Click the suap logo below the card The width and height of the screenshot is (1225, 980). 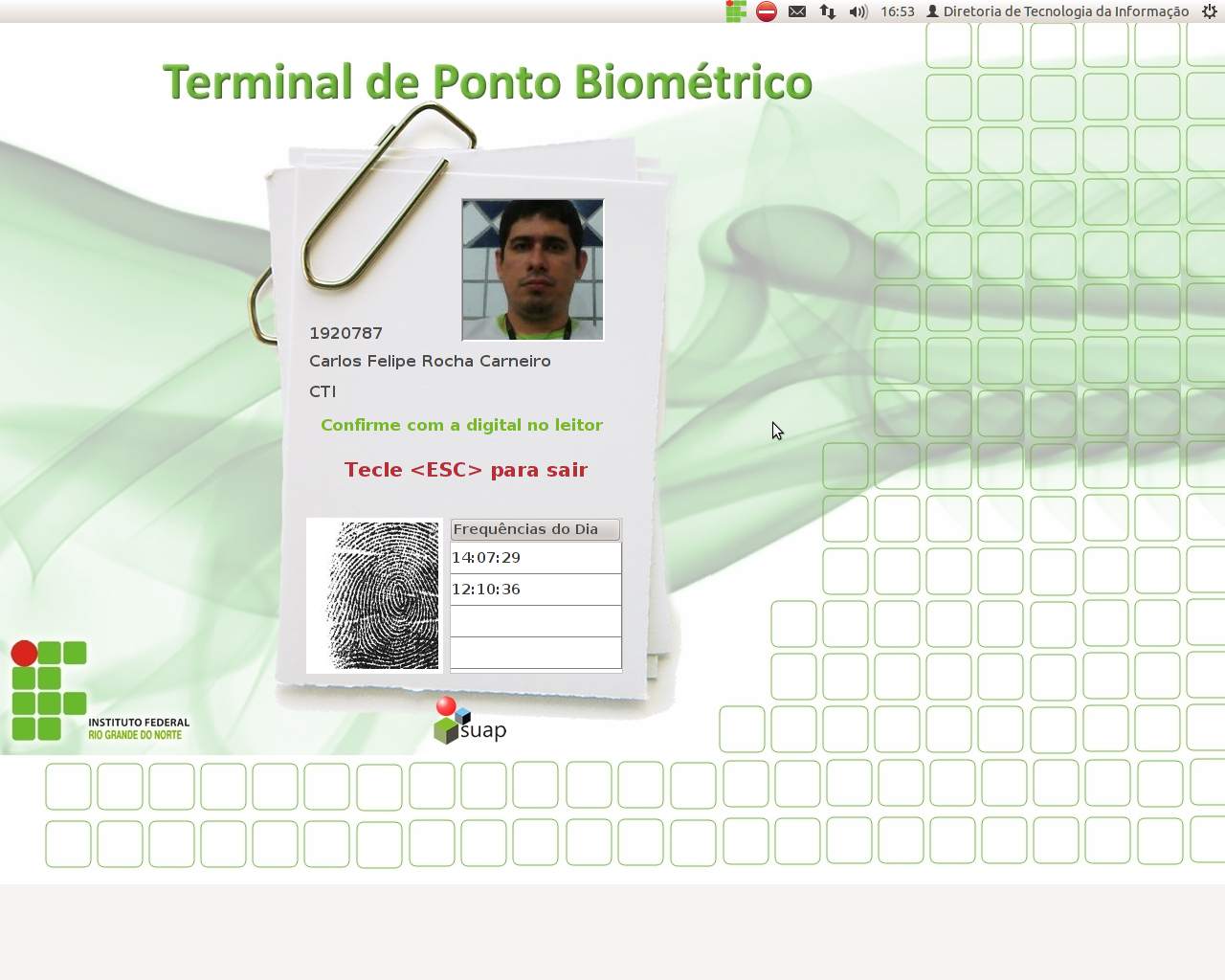point(470,722)
